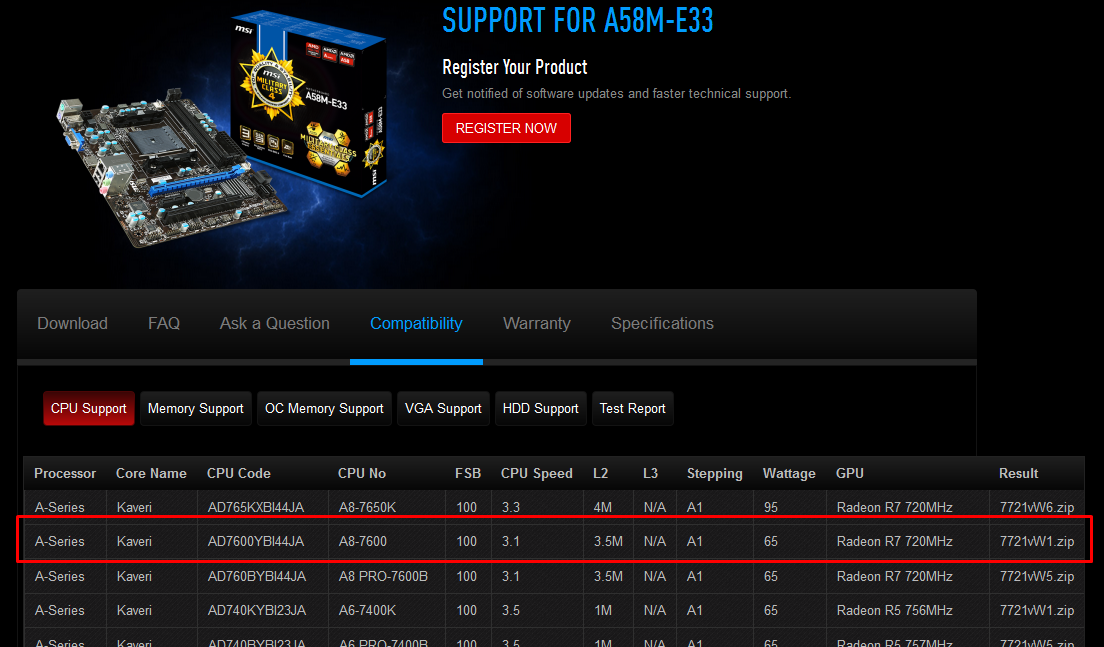Select the Ask a Question tab
This screenshot has height=647, width=1104.
[275, 323]
